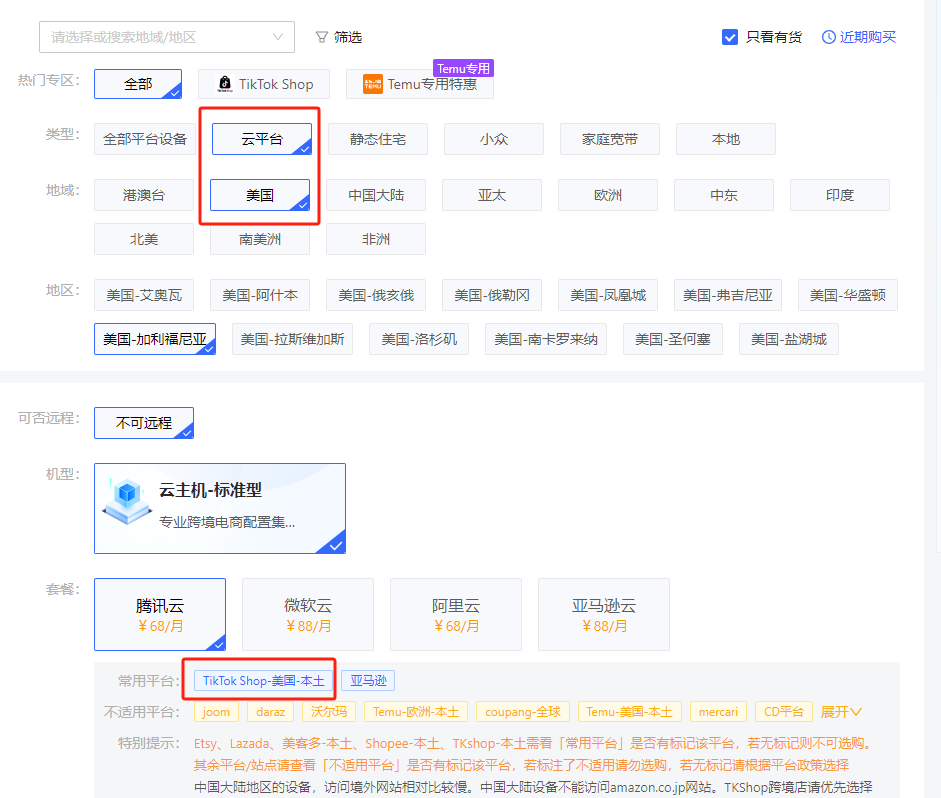This screenshot has height=798, width=941.
Task: Pick the 美国-盐湖城 area
Action: 789,339
